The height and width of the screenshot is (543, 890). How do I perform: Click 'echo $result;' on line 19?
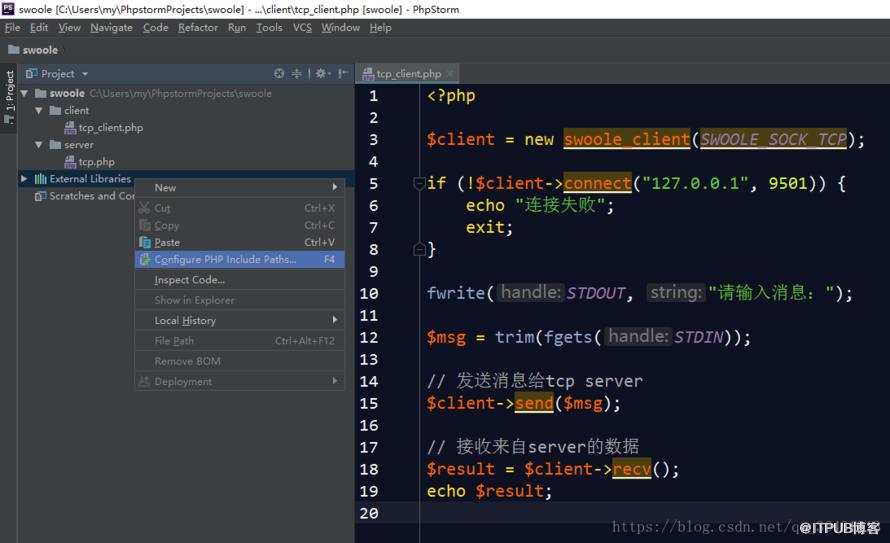489,491
